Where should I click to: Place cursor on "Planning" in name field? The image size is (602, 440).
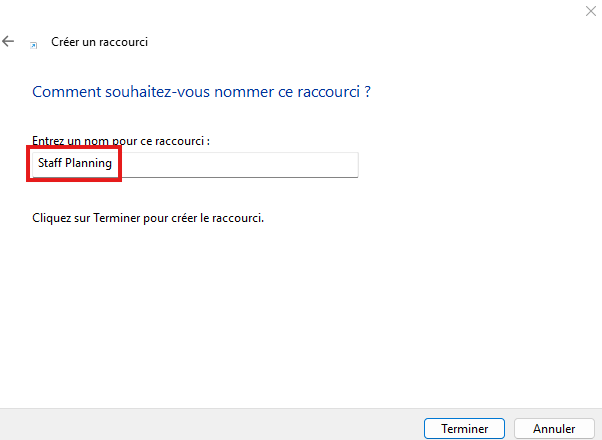coord(88,163)
